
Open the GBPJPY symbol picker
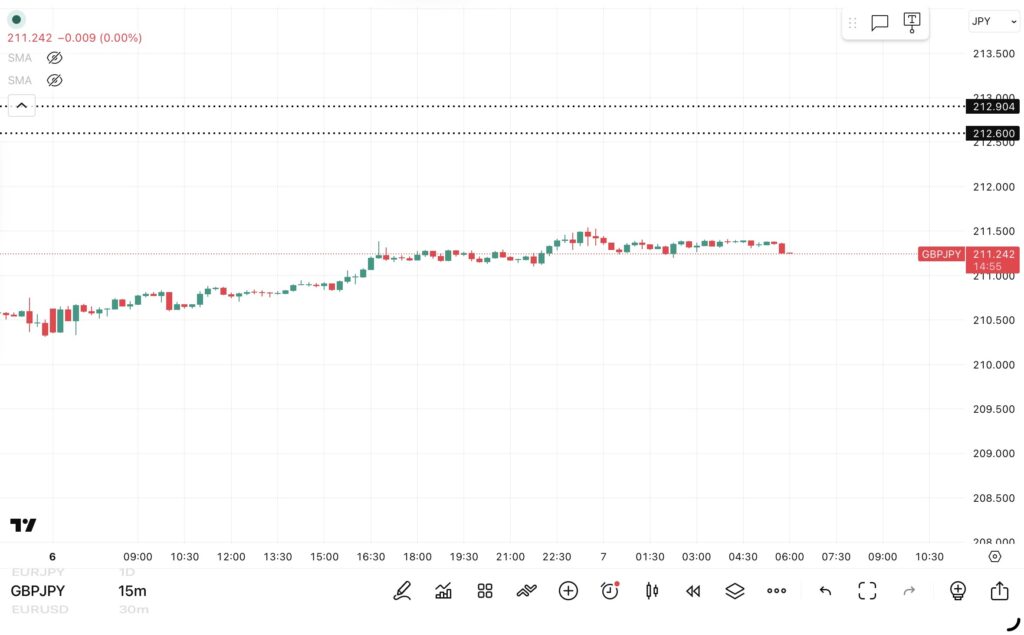[x=40, y=591]
